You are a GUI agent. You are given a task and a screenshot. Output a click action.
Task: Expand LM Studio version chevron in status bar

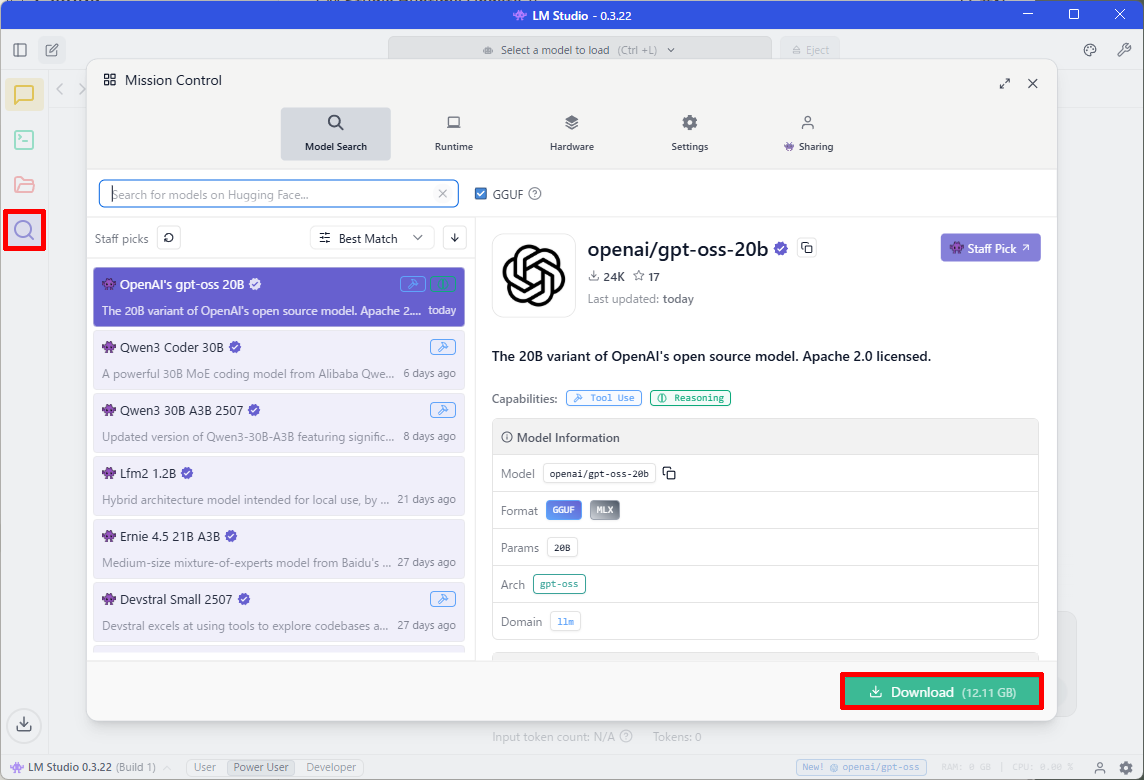point(167,768)
